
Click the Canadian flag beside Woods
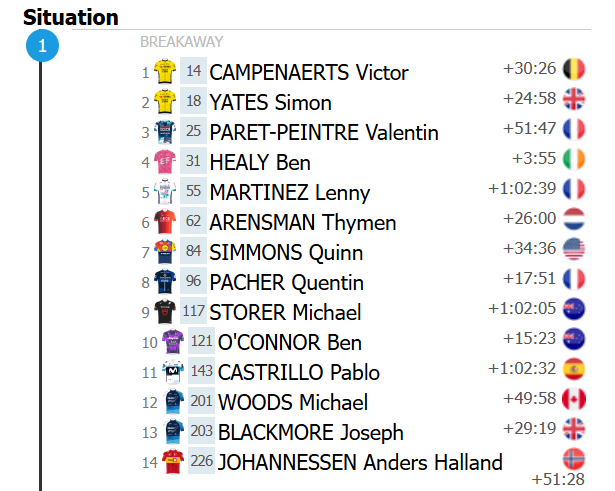(x=574, y=399)
